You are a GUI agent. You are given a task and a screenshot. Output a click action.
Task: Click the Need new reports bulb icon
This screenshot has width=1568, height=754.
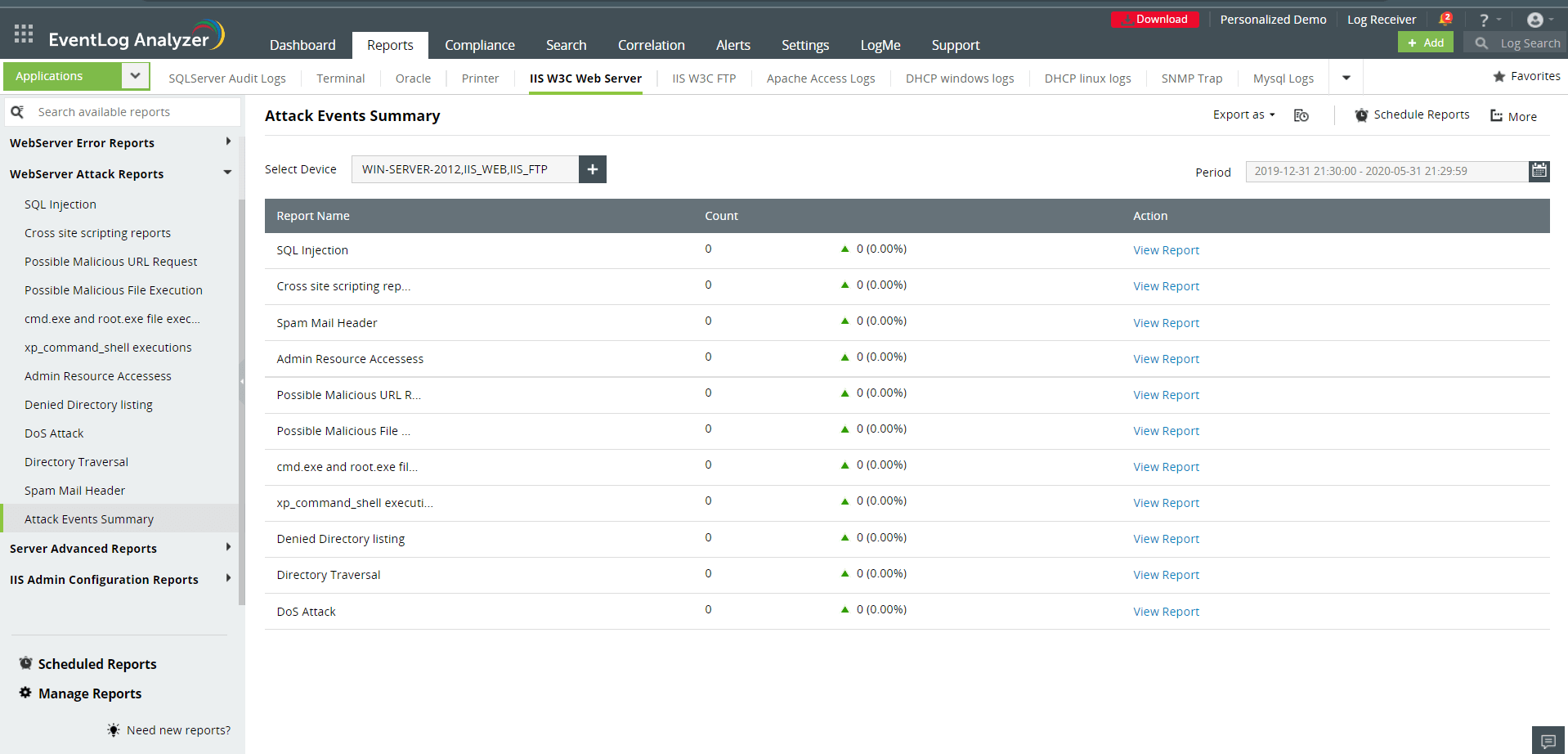tap(114, 729)
